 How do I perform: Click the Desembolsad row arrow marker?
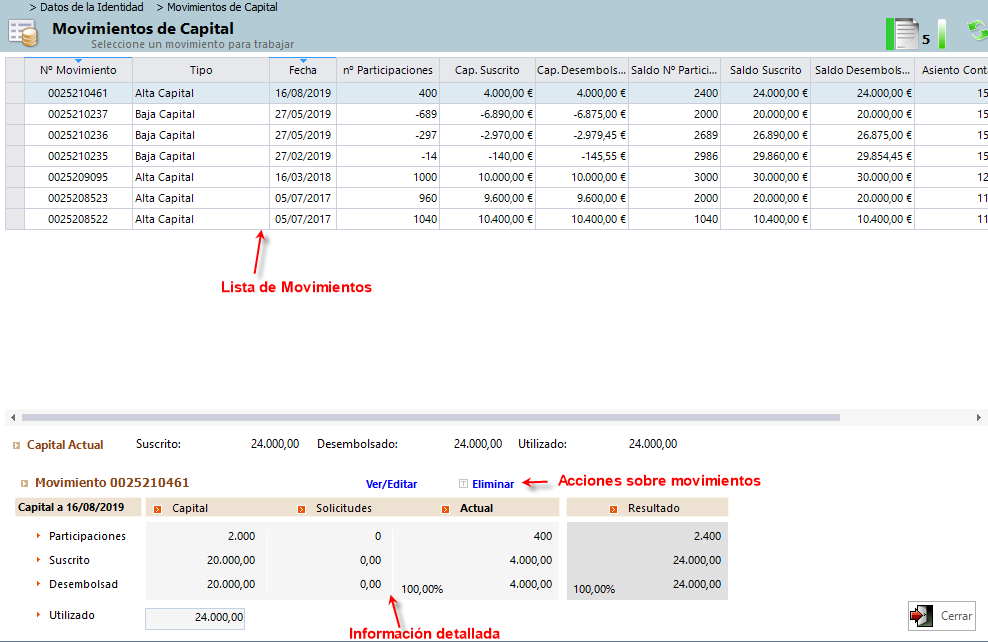pos(38,583)
